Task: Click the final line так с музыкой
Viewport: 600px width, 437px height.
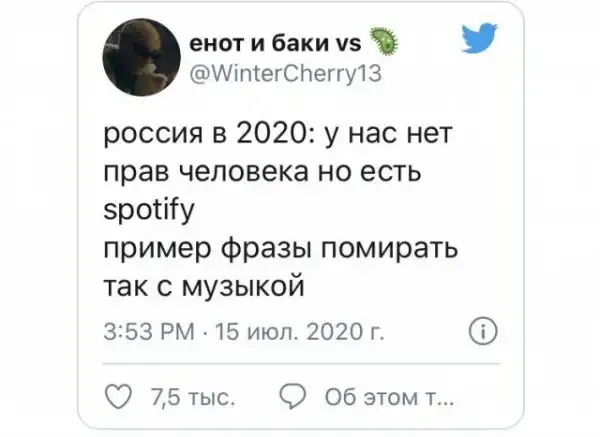Action: click(204, 287)
